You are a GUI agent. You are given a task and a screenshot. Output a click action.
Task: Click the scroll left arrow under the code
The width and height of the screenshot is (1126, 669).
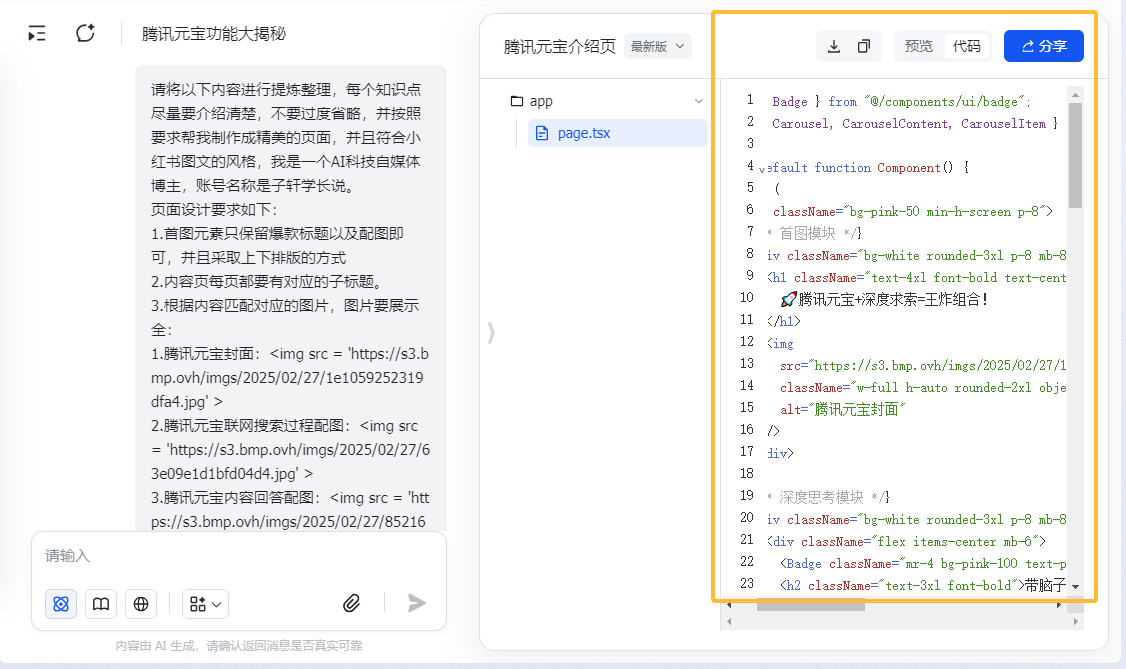tap(729, 622)
